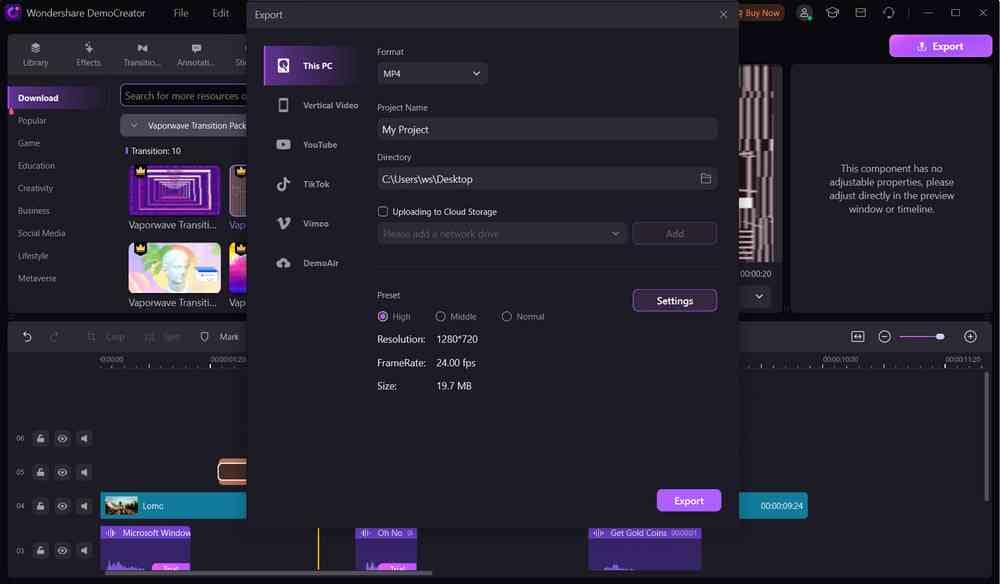Mute track 06 speaker icon

84,438
